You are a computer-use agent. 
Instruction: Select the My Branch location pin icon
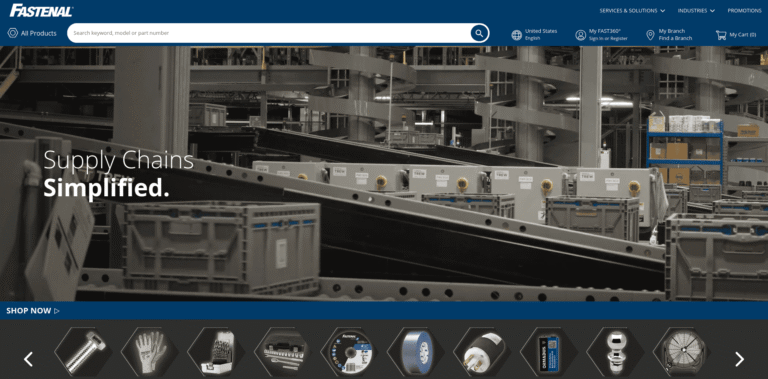pos(650,35)
